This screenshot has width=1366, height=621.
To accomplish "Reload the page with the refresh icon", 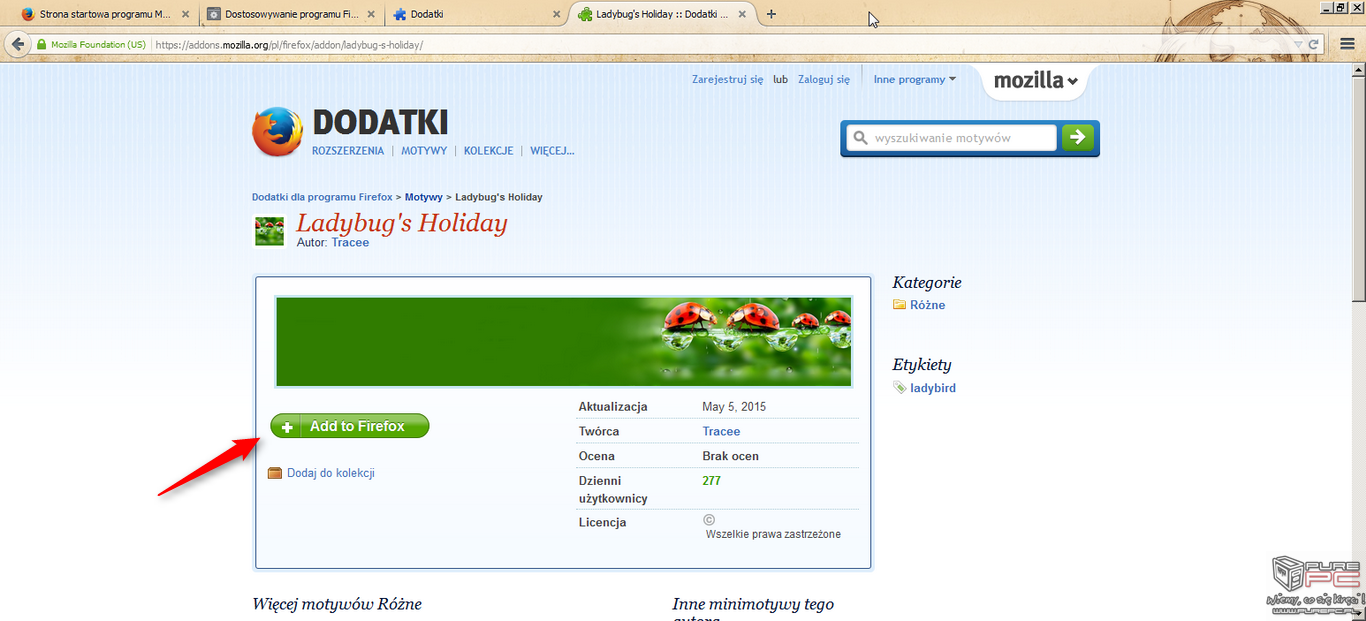I will [x=1314, y=45].
